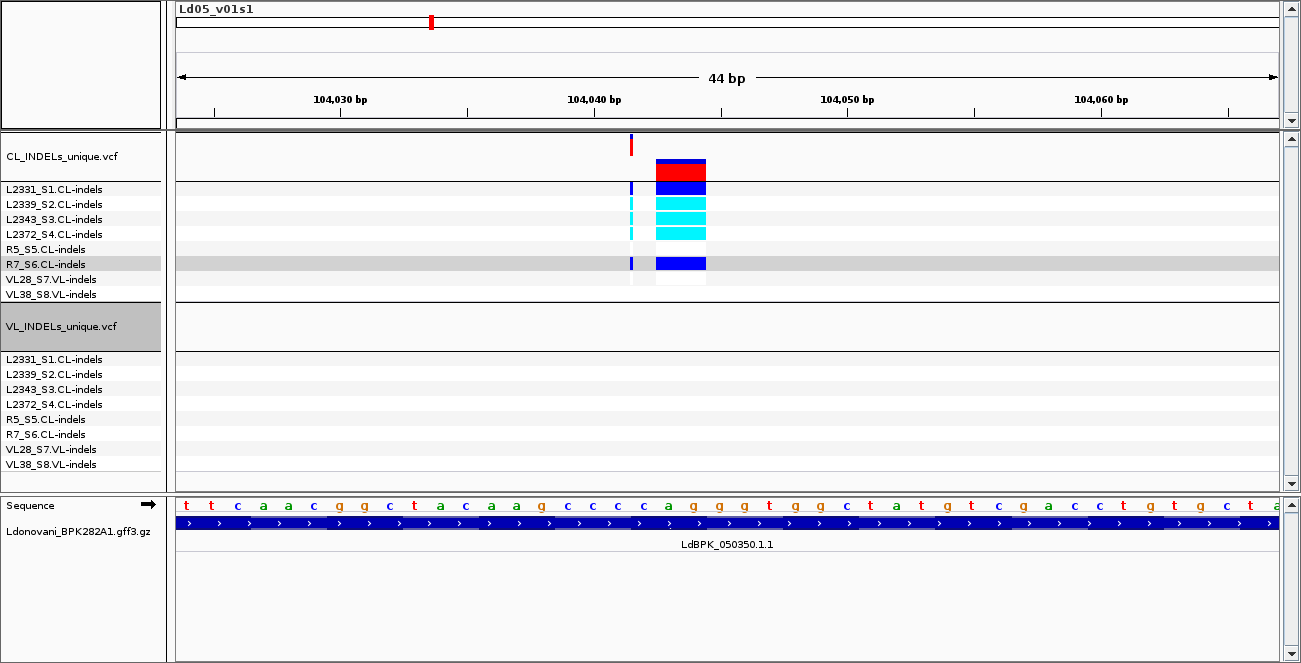Screen dimensions: 1301x663
Task: Click the red locus marker on the chromosome ideogram
Action: coord(431,22)
